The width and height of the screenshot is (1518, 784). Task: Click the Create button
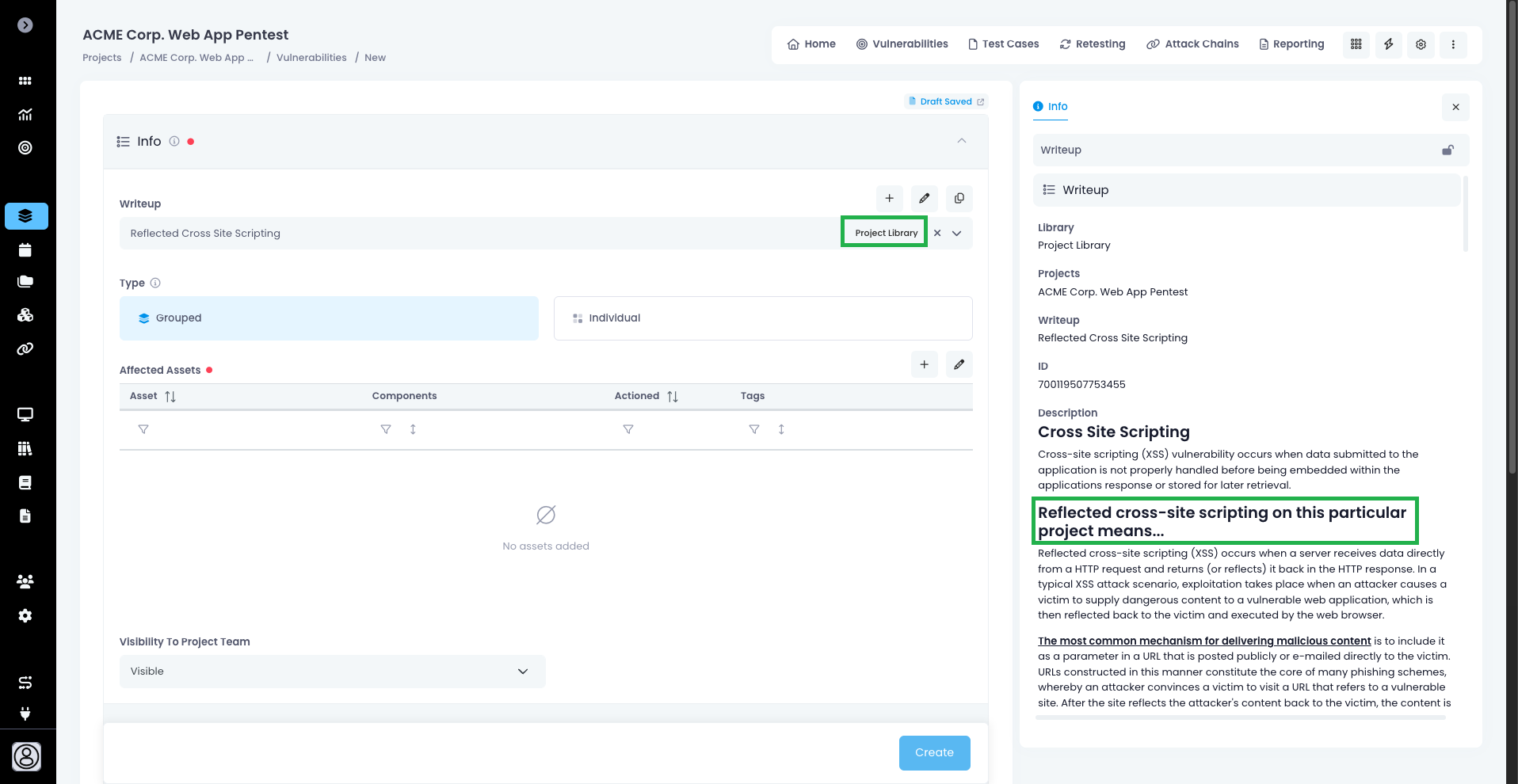[934, 752]
